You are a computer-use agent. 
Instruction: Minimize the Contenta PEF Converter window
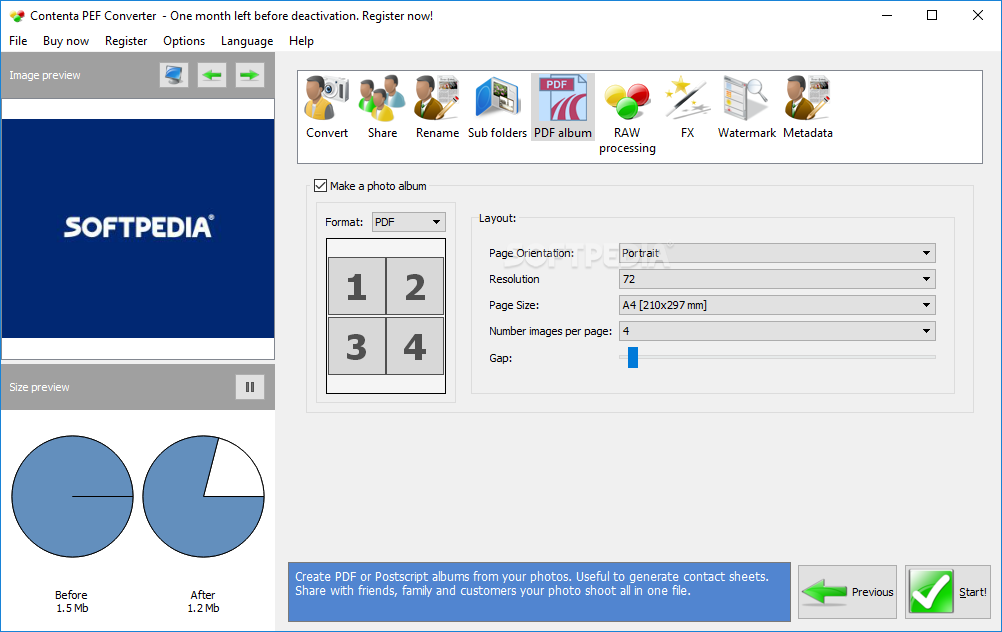pos(887,15)
